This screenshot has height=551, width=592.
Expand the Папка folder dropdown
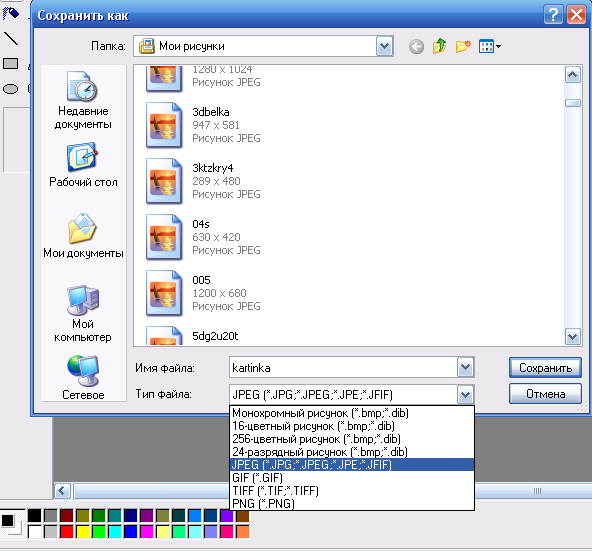pyautogui.click(x=384, y=46)
